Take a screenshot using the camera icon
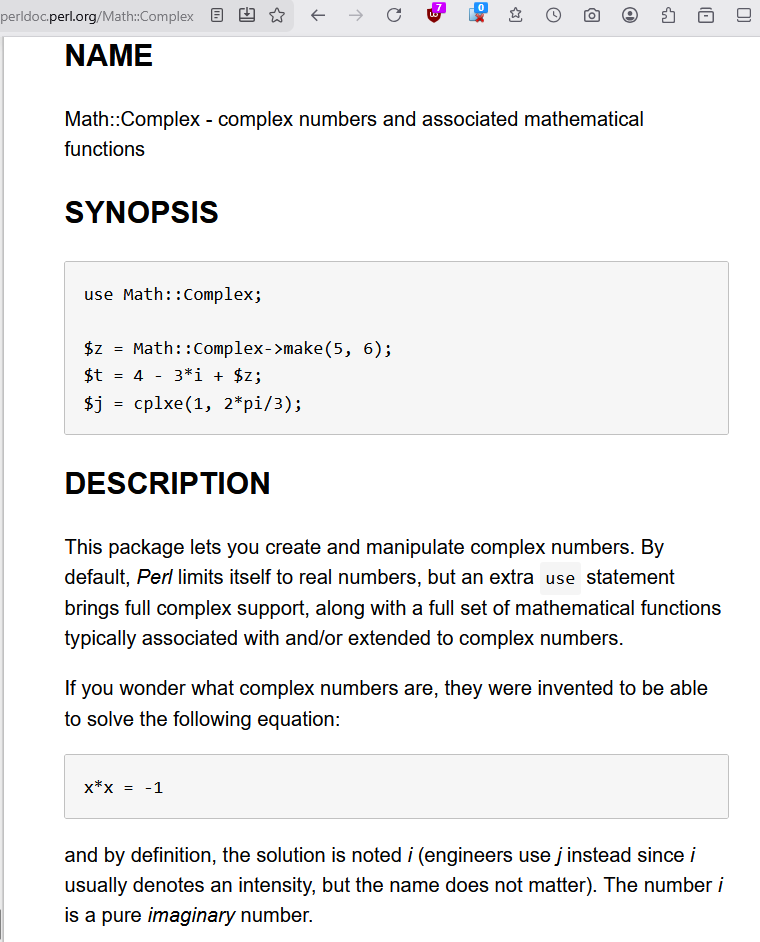 pos(591,16)
